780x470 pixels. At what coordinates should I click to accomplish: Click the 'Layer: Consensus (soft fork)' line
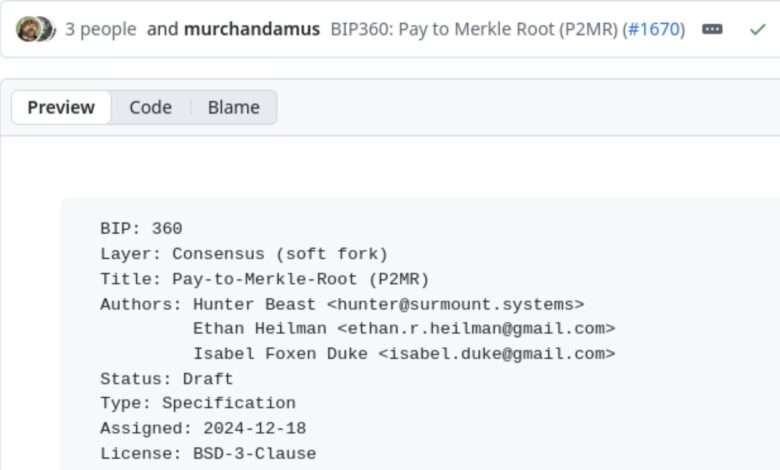tap(243, 254)
